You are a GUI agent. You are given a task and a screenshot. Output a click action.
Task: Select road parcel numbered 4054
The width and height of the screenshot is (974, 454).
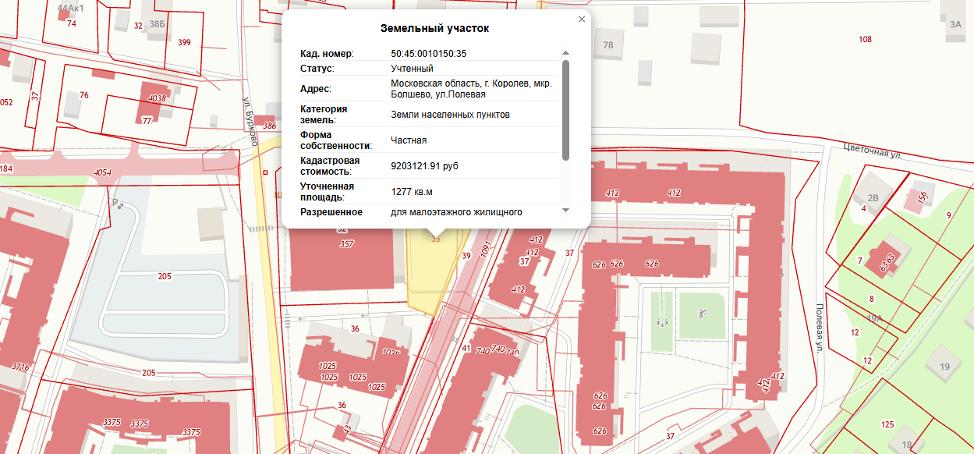click(102, 173)
